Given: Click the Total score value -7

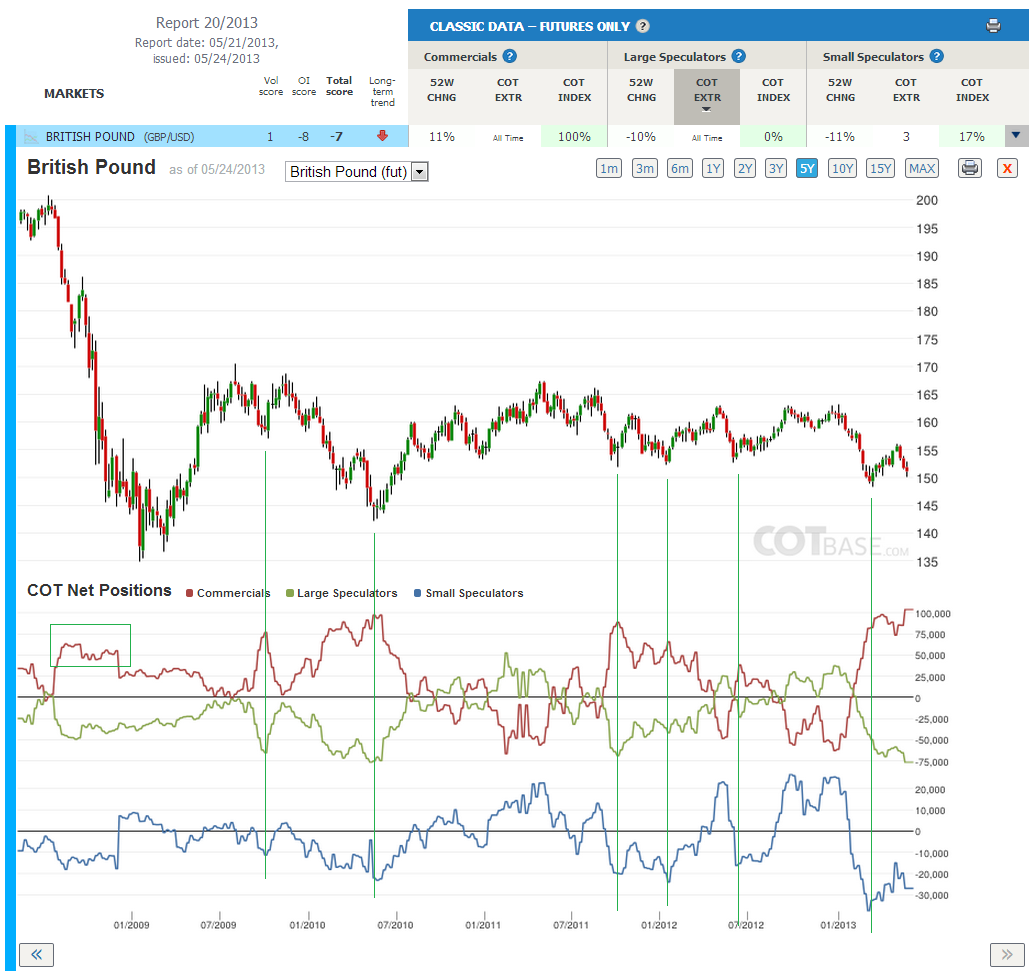Looking at the screenshot, I should click(336, 137).
